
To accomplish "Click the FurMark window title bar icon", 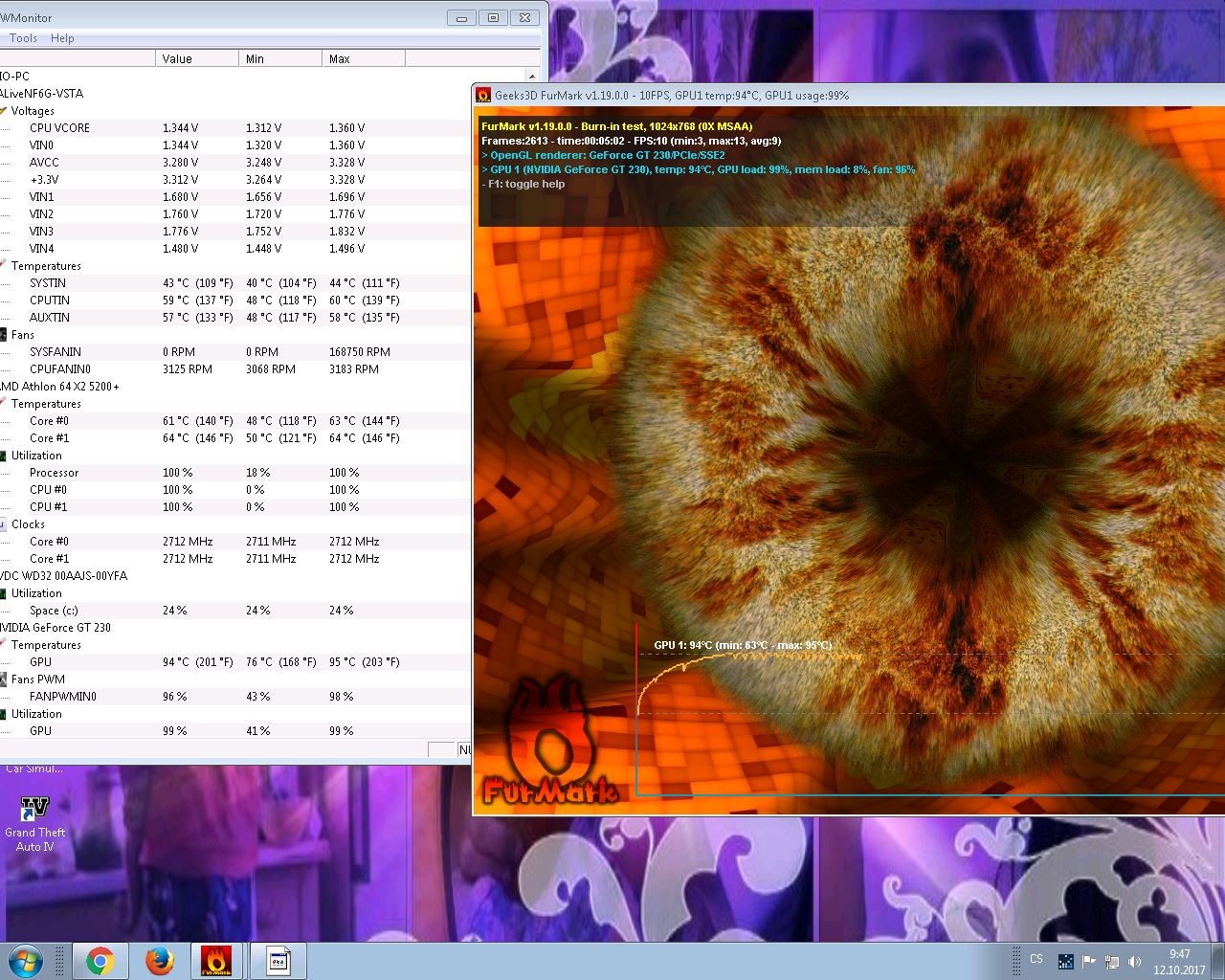I will [x=484, y=95].
